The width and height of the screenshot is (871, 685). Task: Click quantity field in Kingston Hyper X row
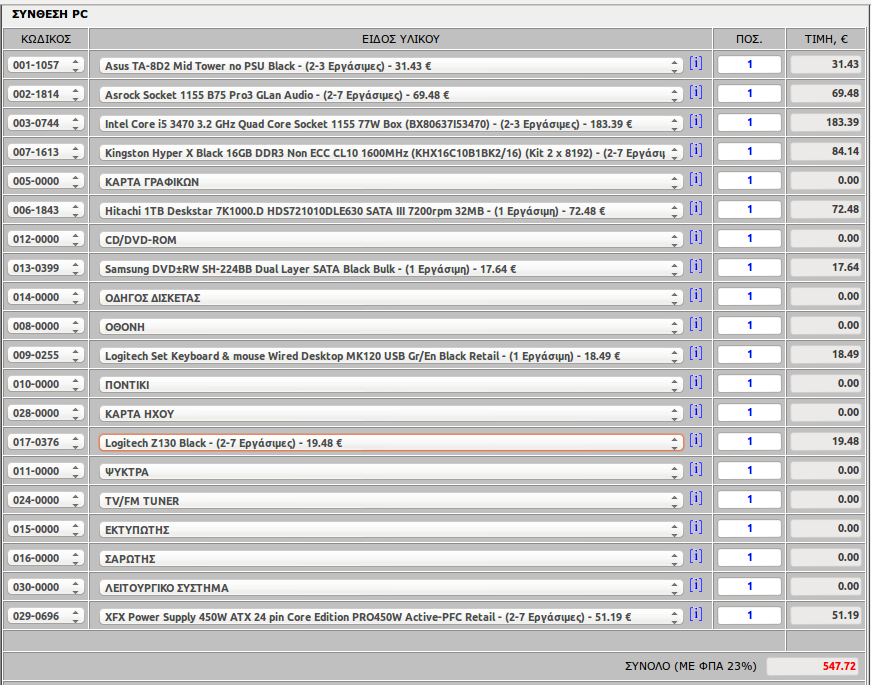tap(749, 151)
